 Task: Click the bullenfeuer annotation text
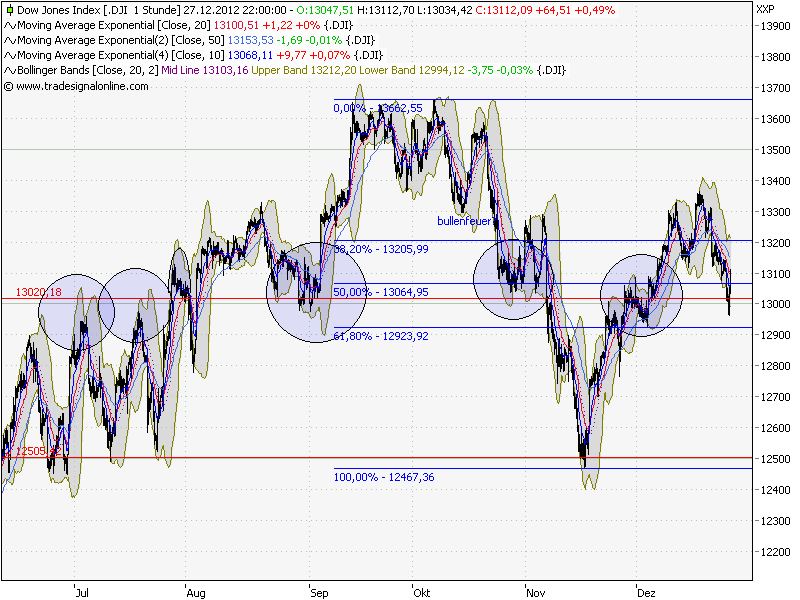[x=464, y=221]
